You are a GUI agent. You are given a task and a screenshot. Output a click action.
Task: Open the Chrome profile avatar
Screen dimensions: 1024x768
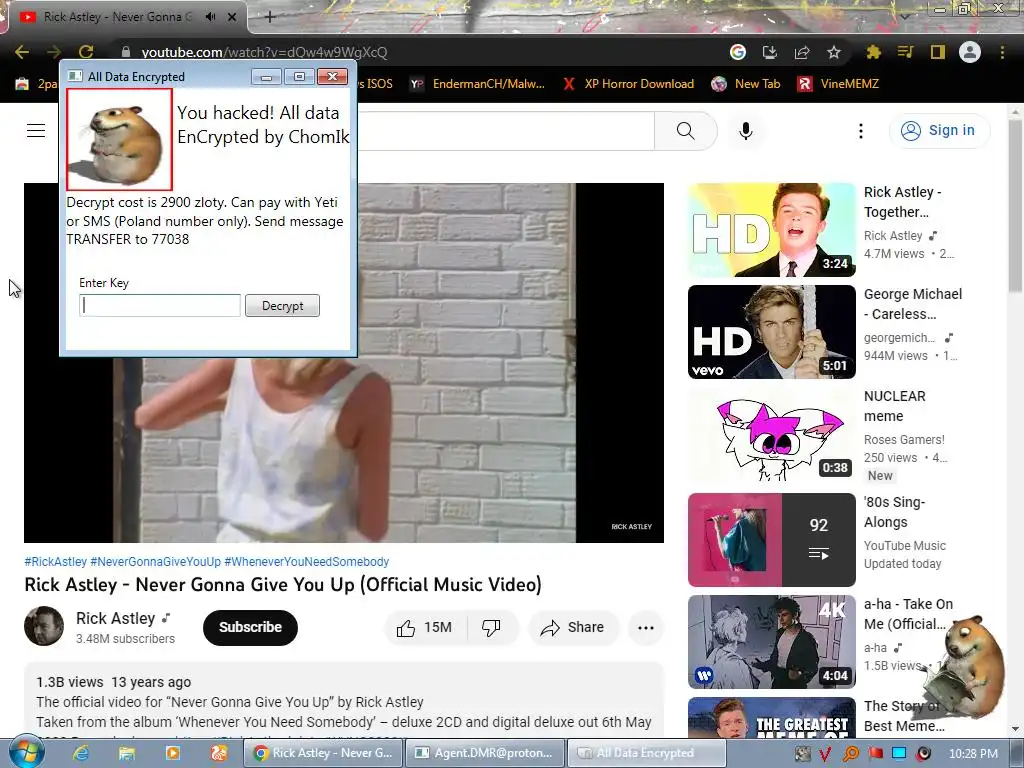point(969,52)
